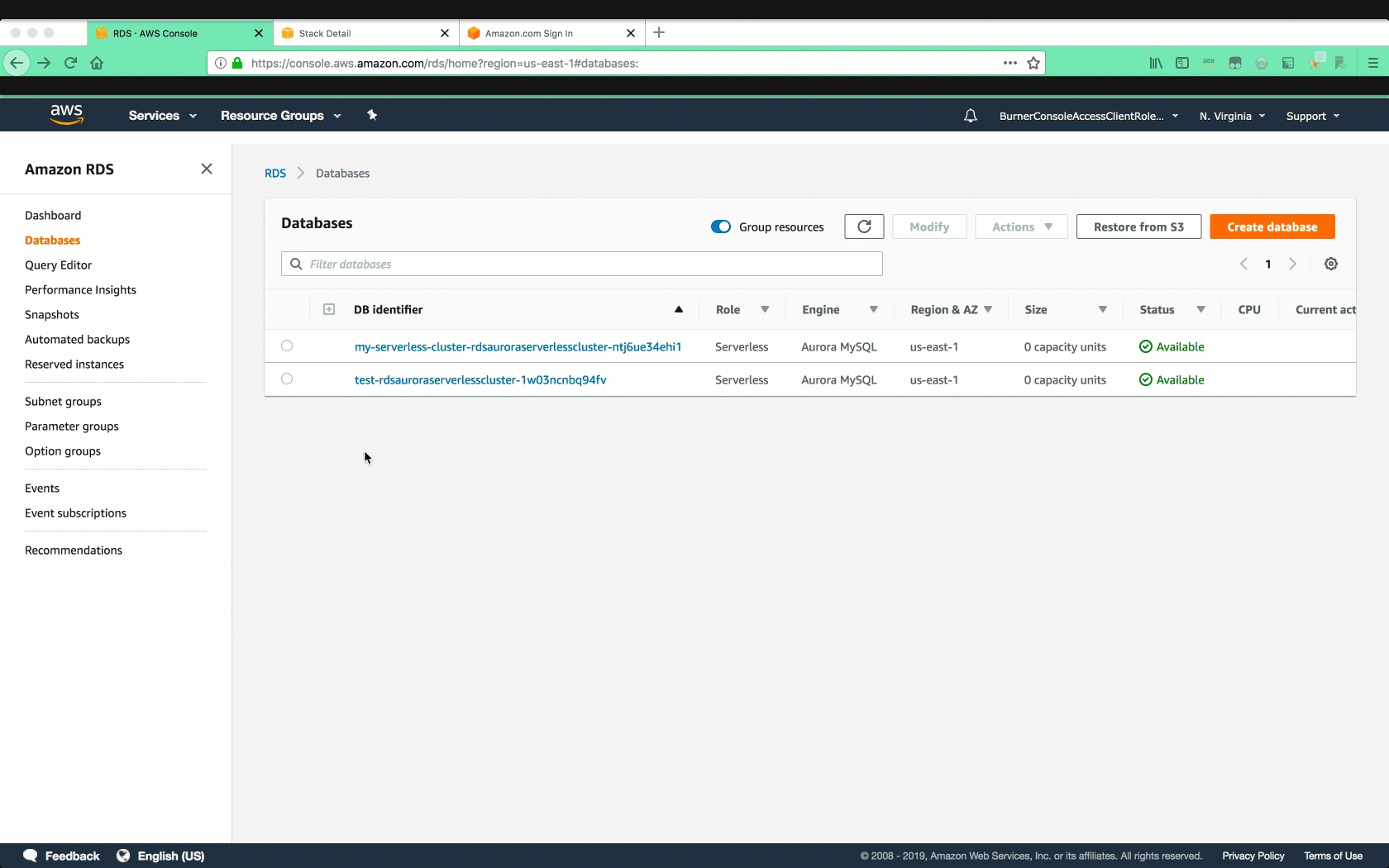Expand all rows via plus icon

tap(329, 309)
